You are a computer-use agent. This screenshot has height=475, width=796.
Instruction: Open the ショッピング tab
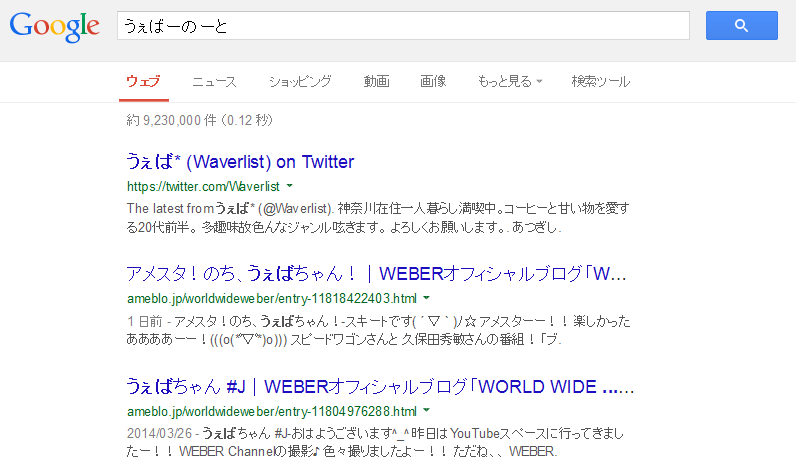pos(300,81)
